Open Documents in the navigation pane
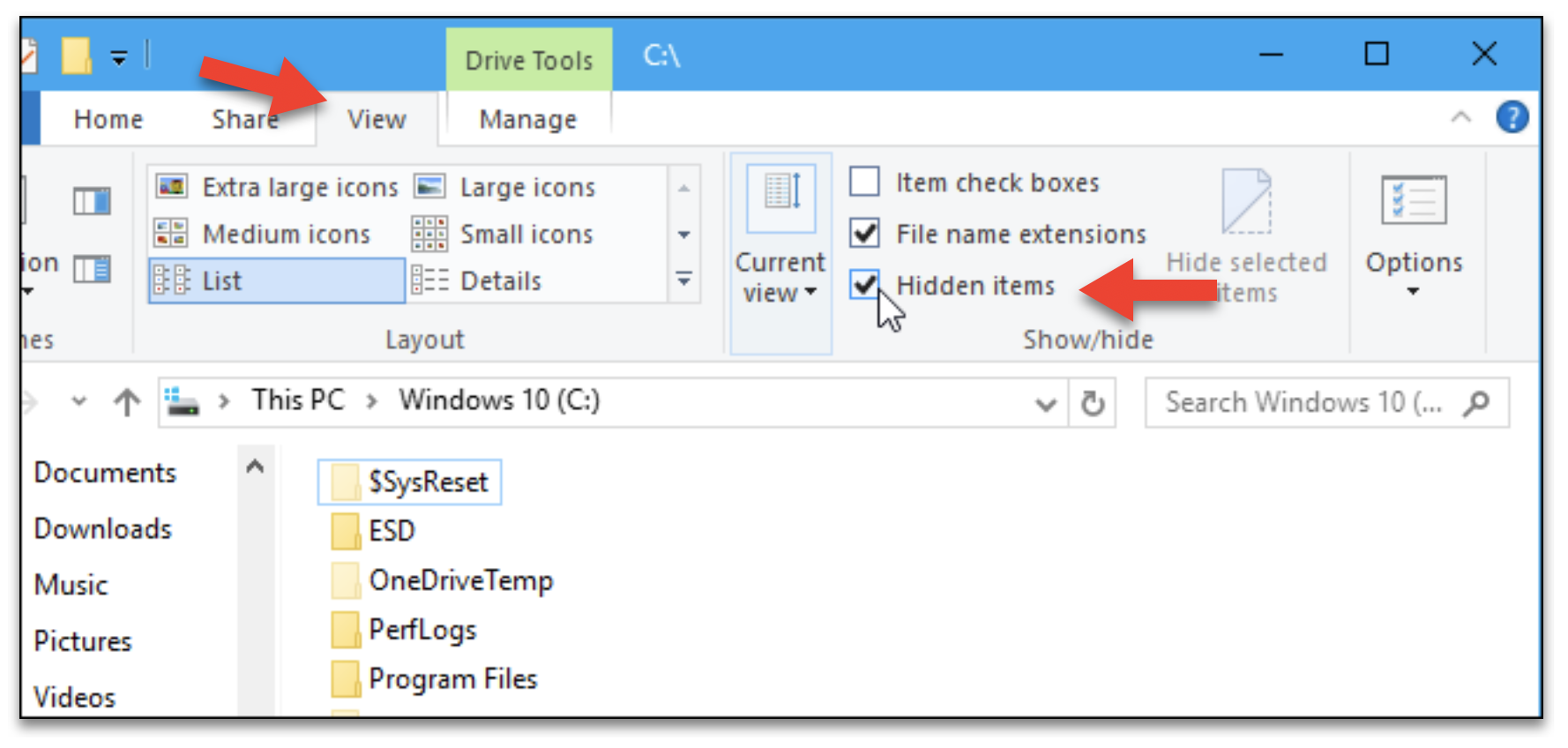 (105, 473)
